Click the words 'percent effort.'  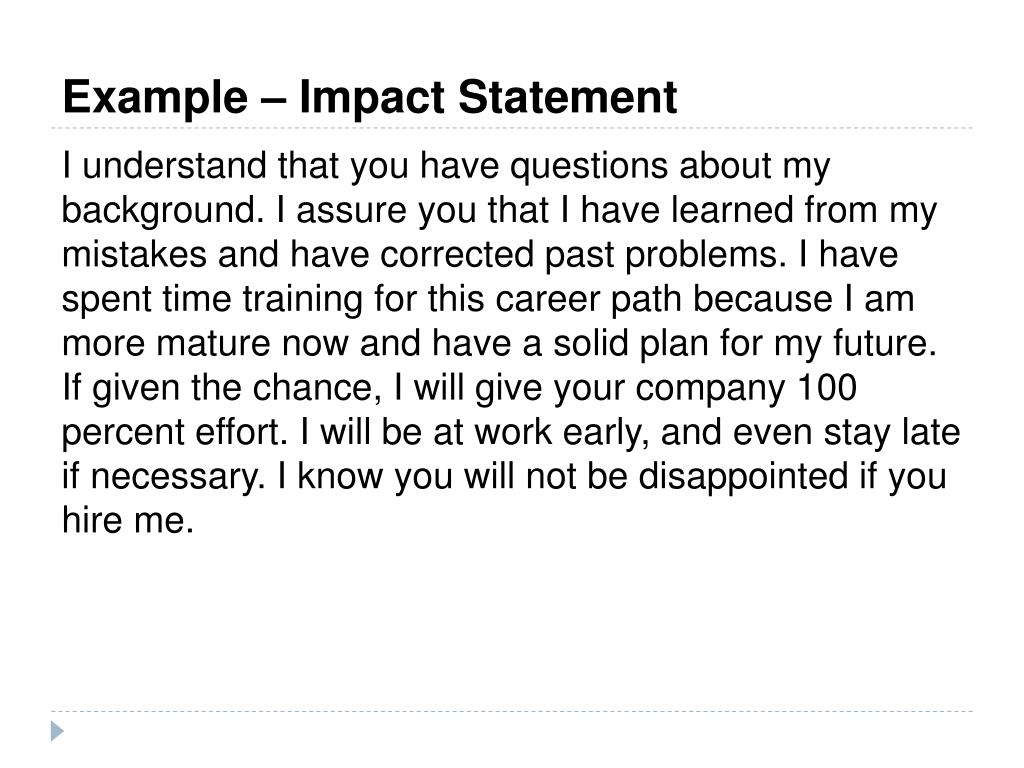click(175, 432)
